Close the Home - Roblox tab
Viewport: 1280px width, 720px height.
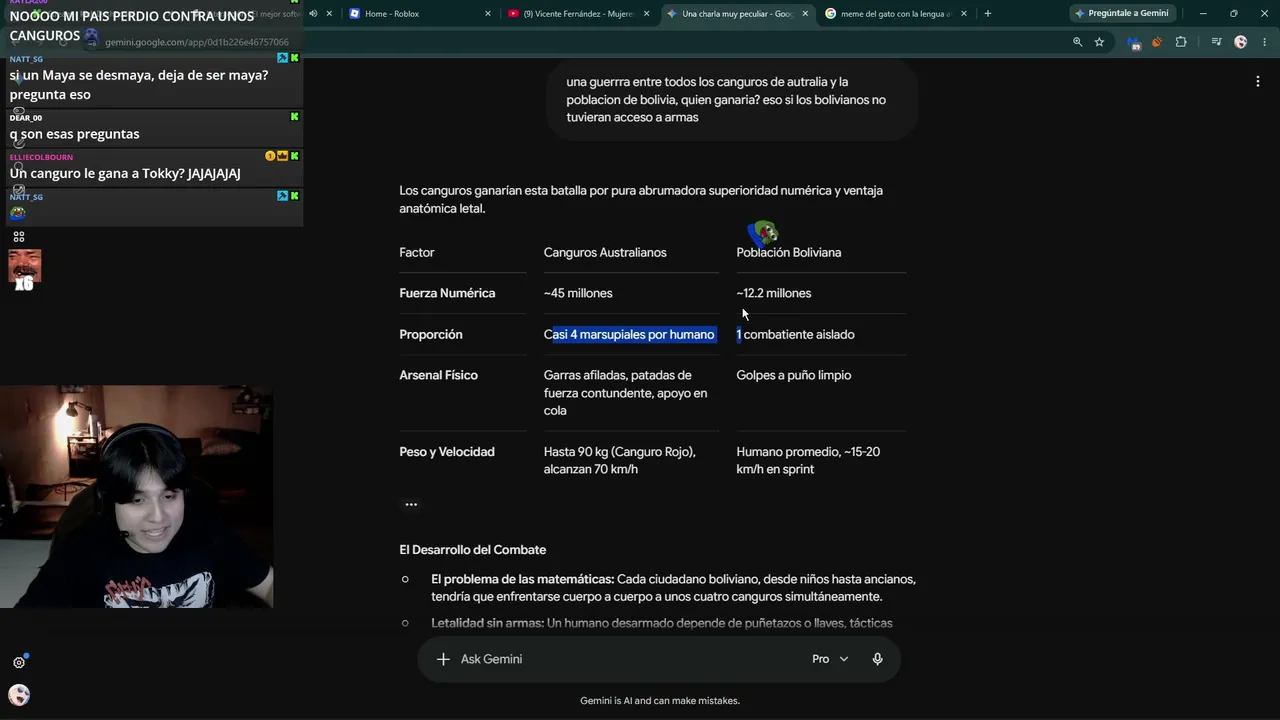pos(488,14)
